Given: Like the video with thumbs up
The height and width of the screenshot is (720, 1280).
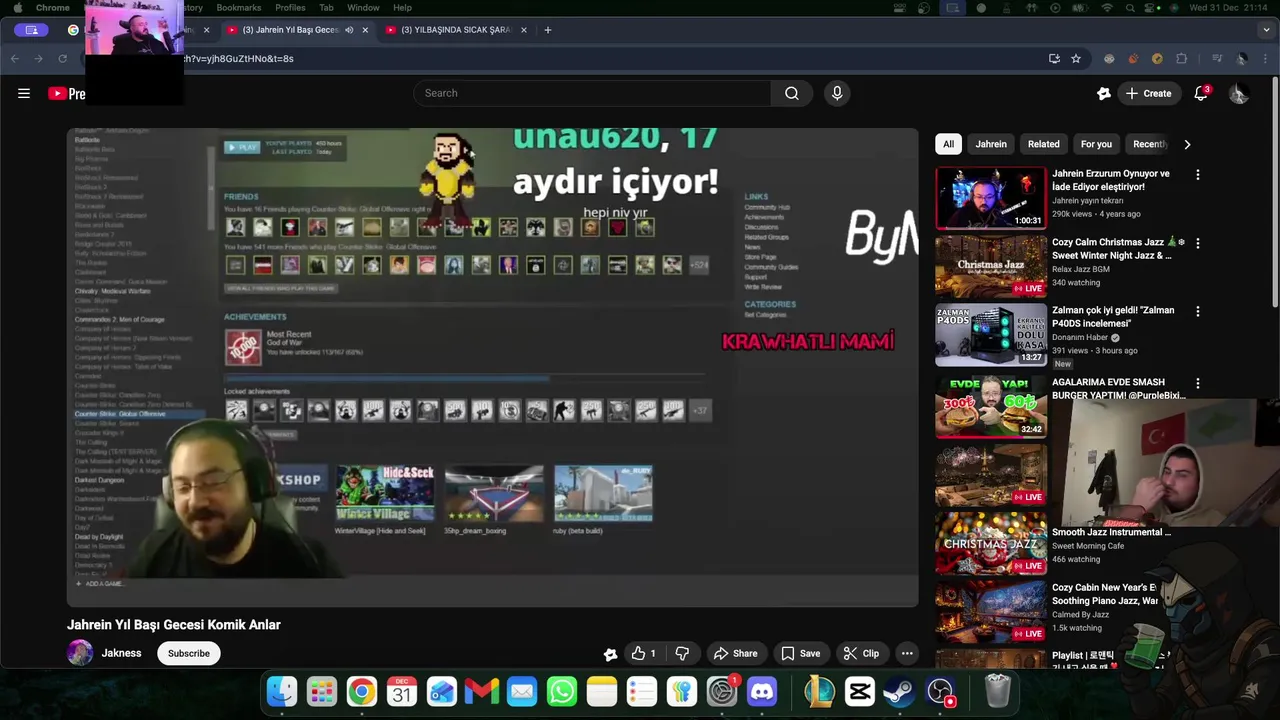Looking at the screenshot, I should pos(644,653).
